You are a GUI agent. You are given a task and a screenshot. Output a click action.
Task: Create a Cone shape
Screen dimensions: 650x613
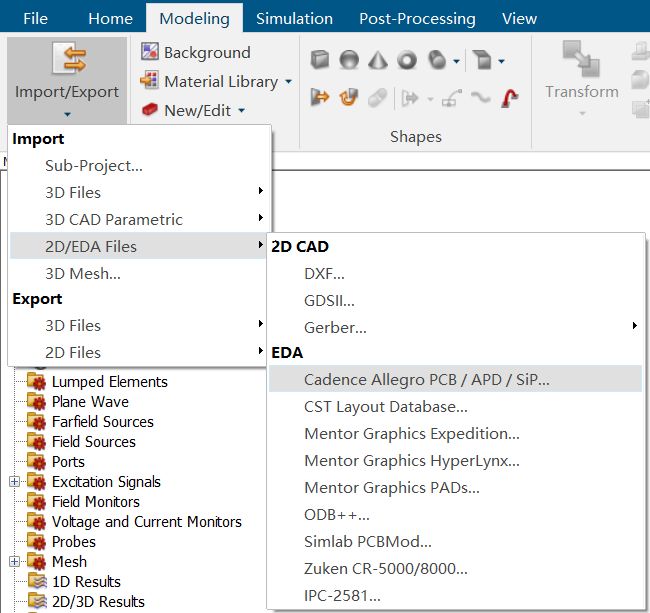(x=378, y=60)
